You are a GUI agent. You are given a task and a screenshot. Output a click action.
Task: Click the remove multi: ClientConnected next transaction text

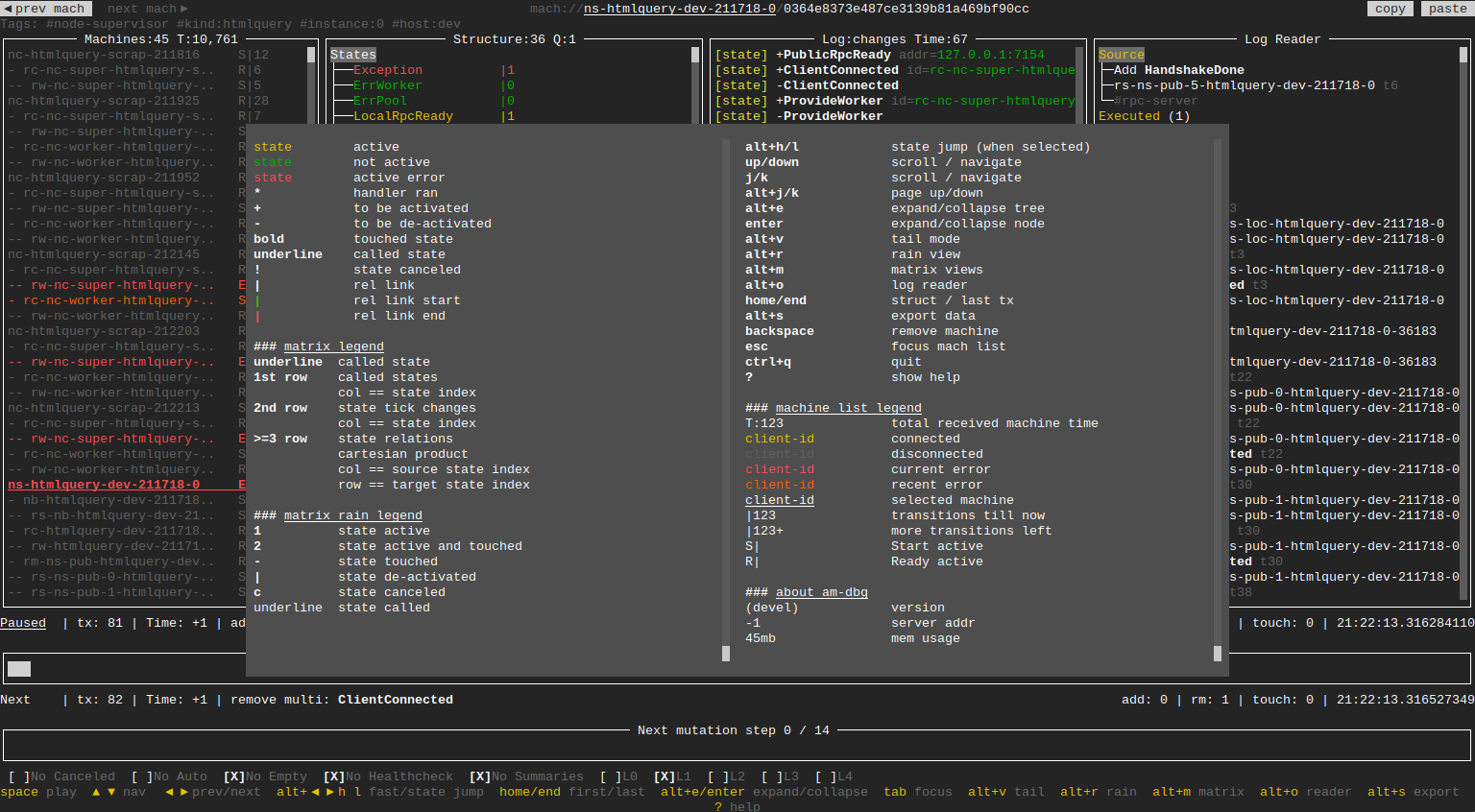coord(342,700)
